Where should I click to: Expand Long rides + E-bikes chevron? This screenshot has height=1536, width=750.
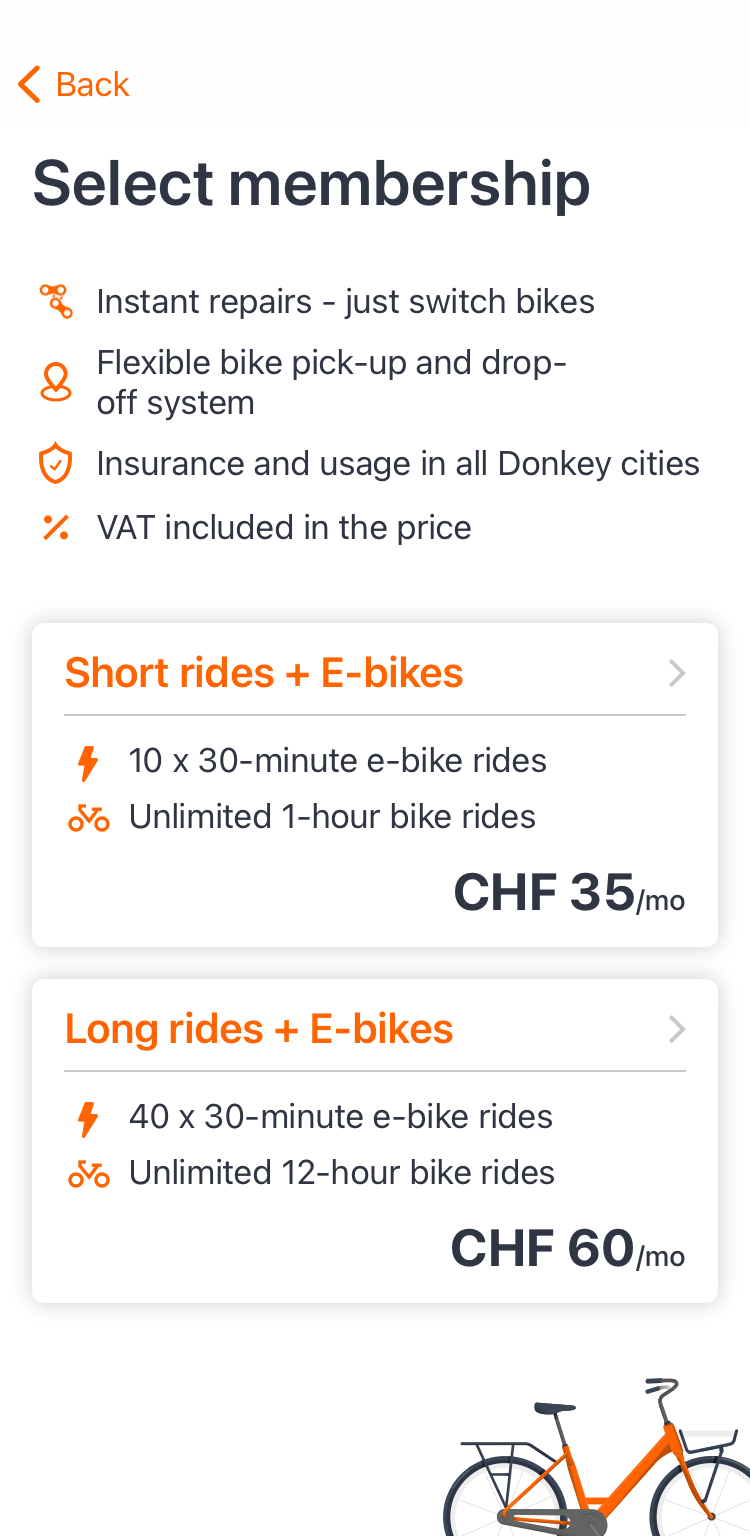click(677, 1030)
